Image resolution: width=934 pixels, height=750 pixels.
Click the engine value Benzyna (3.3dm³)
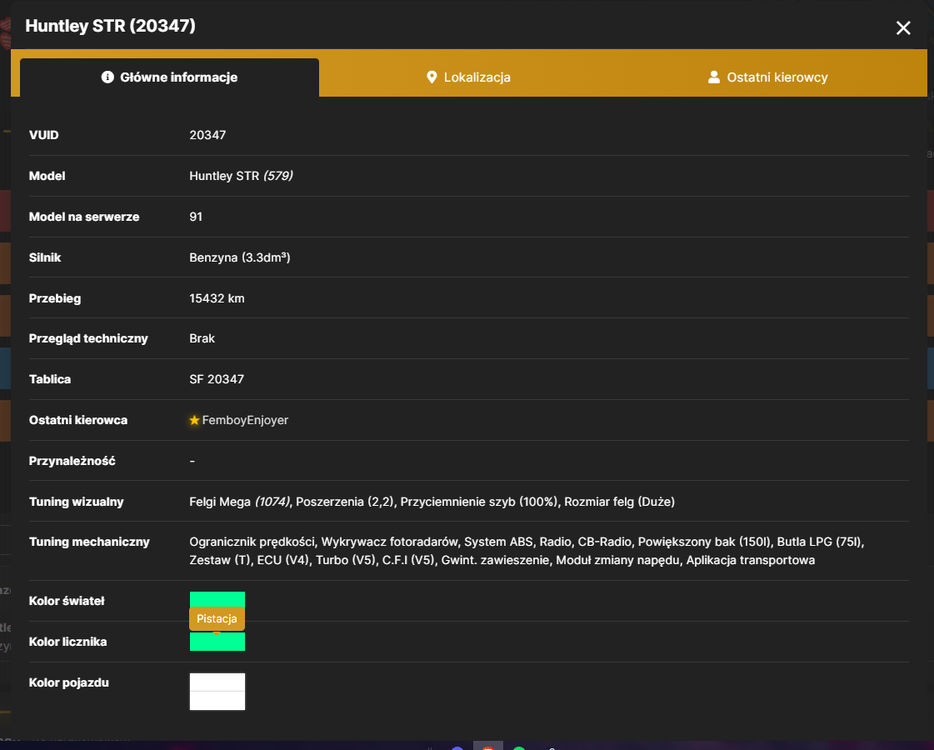point(239,257)
